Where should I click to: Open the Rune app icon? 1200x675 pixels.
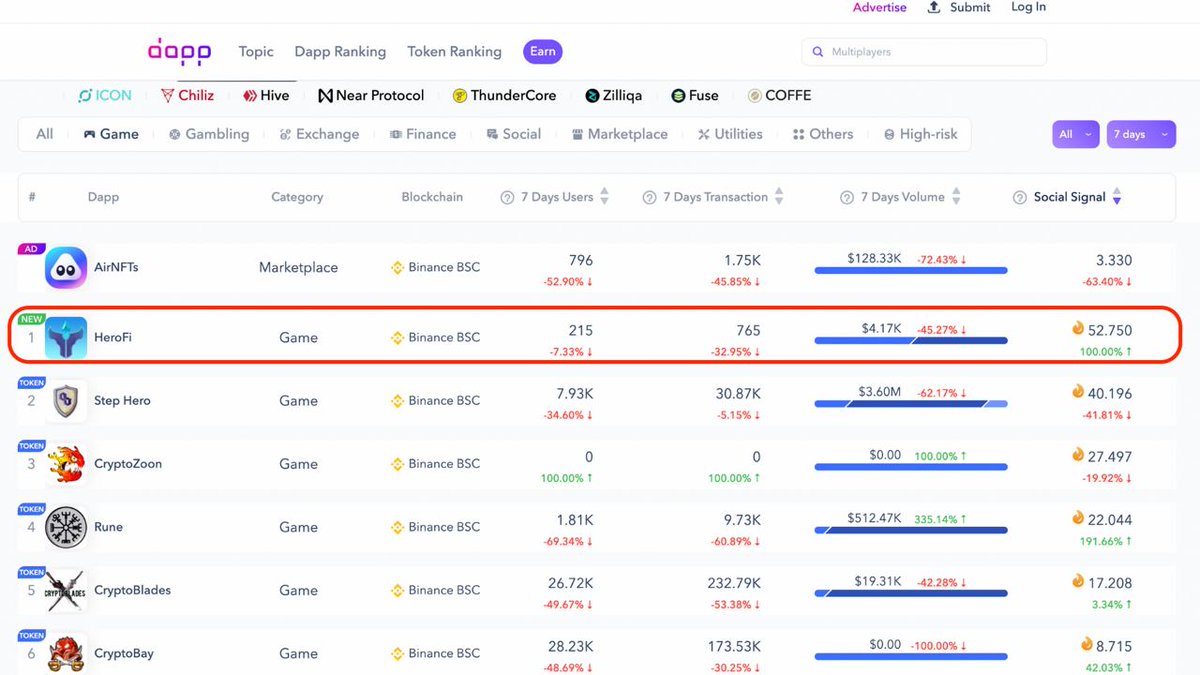coord(66,527)
